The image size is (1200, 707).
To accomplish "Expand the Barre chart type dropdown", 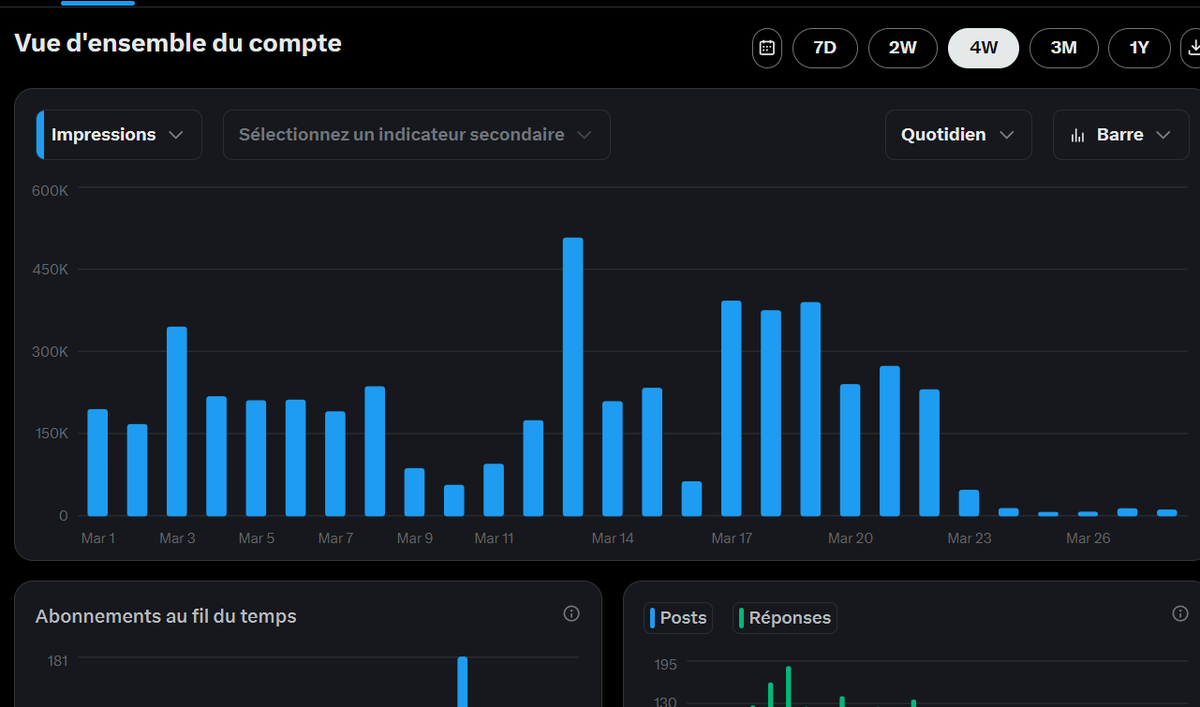I will (1163, 134).
